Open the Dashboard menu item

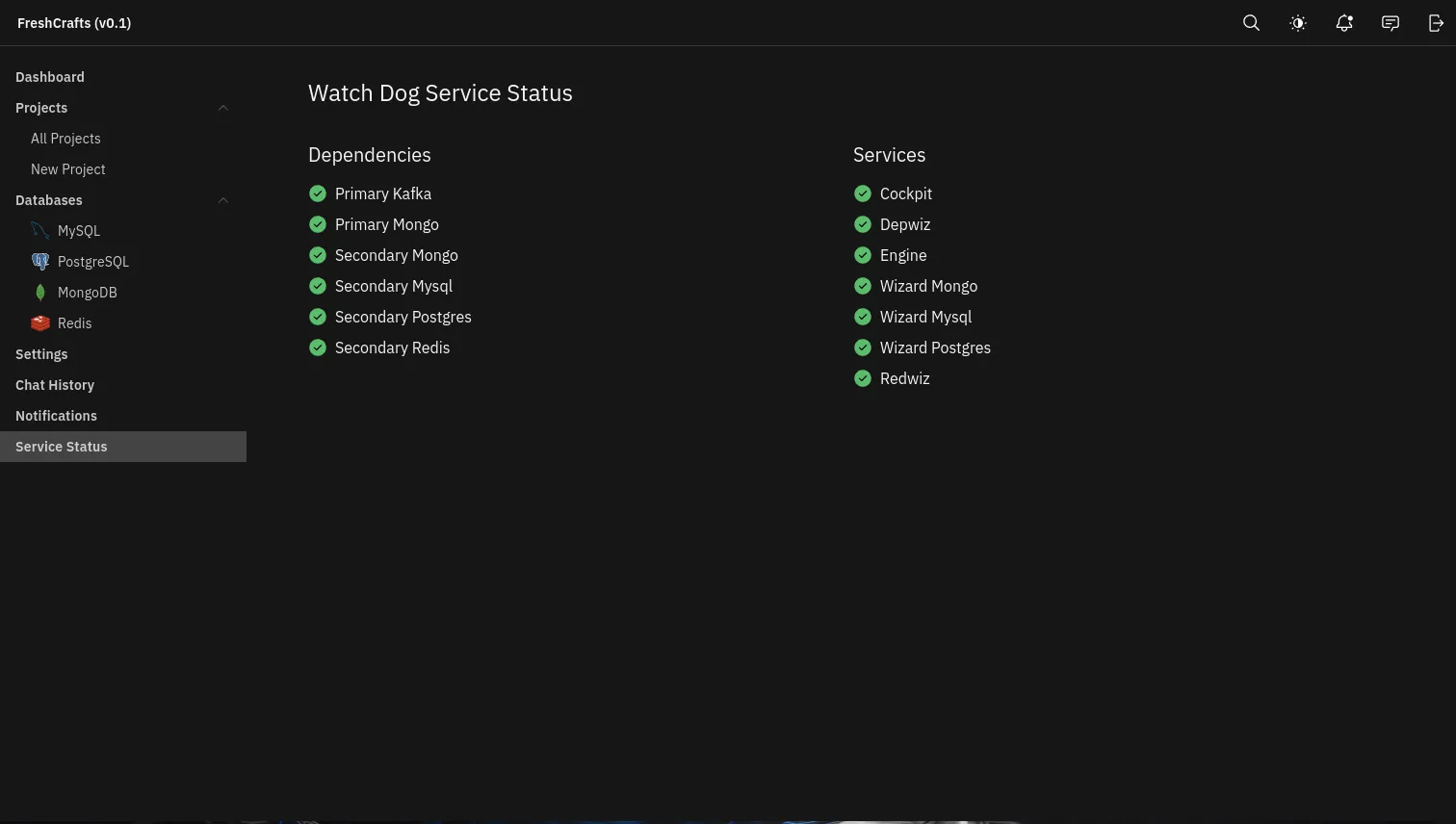pos(50,77)
